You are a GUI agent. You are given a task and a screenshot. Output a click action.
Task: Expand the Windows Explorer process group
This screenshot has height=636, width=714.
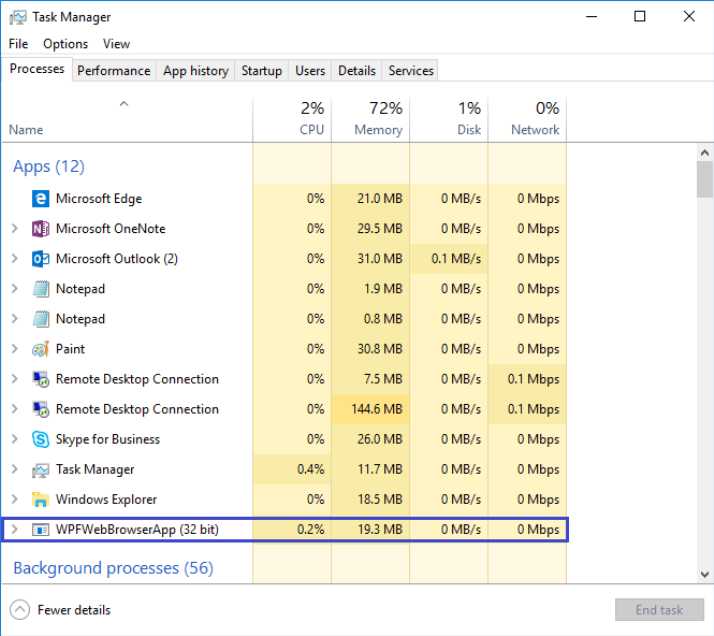(15, 499)
